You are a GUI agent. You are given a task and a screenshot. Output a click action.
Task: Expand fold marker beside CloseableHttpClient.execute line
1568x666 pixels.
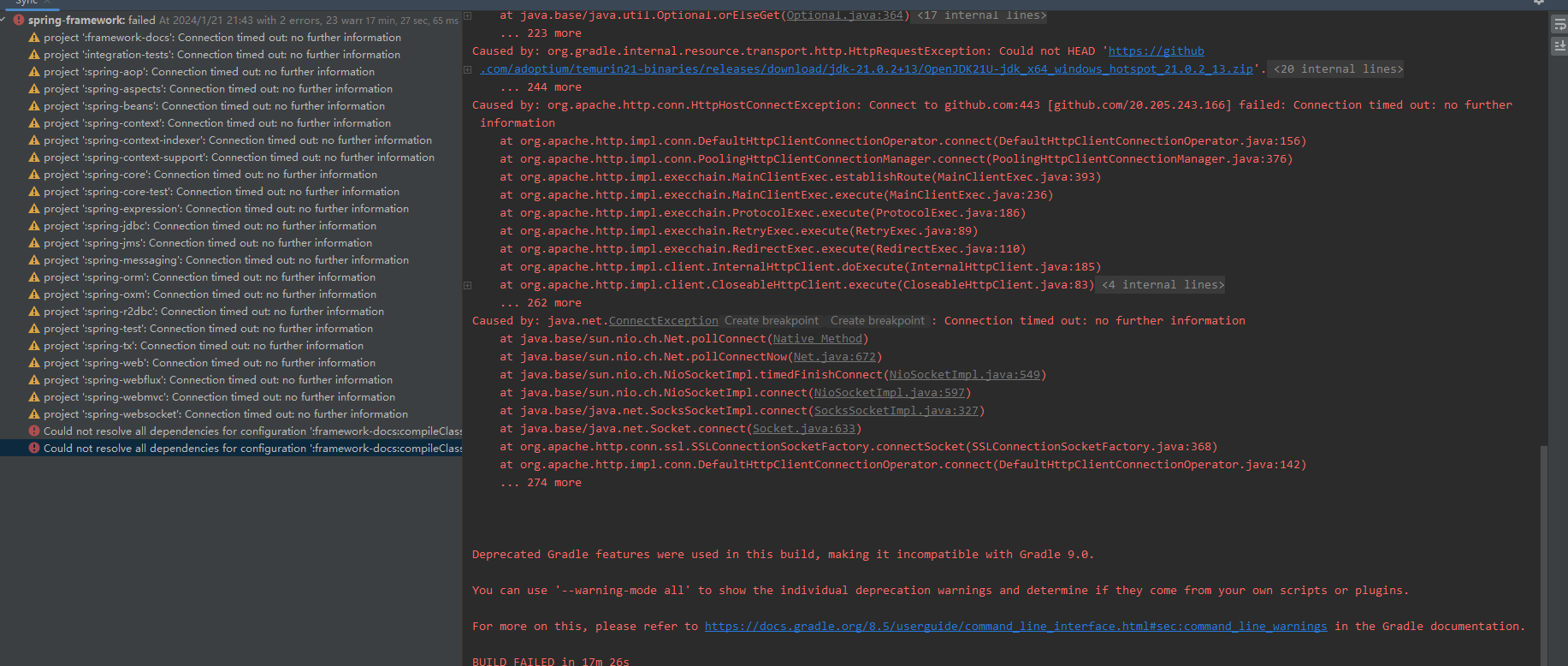coord(467,285)
